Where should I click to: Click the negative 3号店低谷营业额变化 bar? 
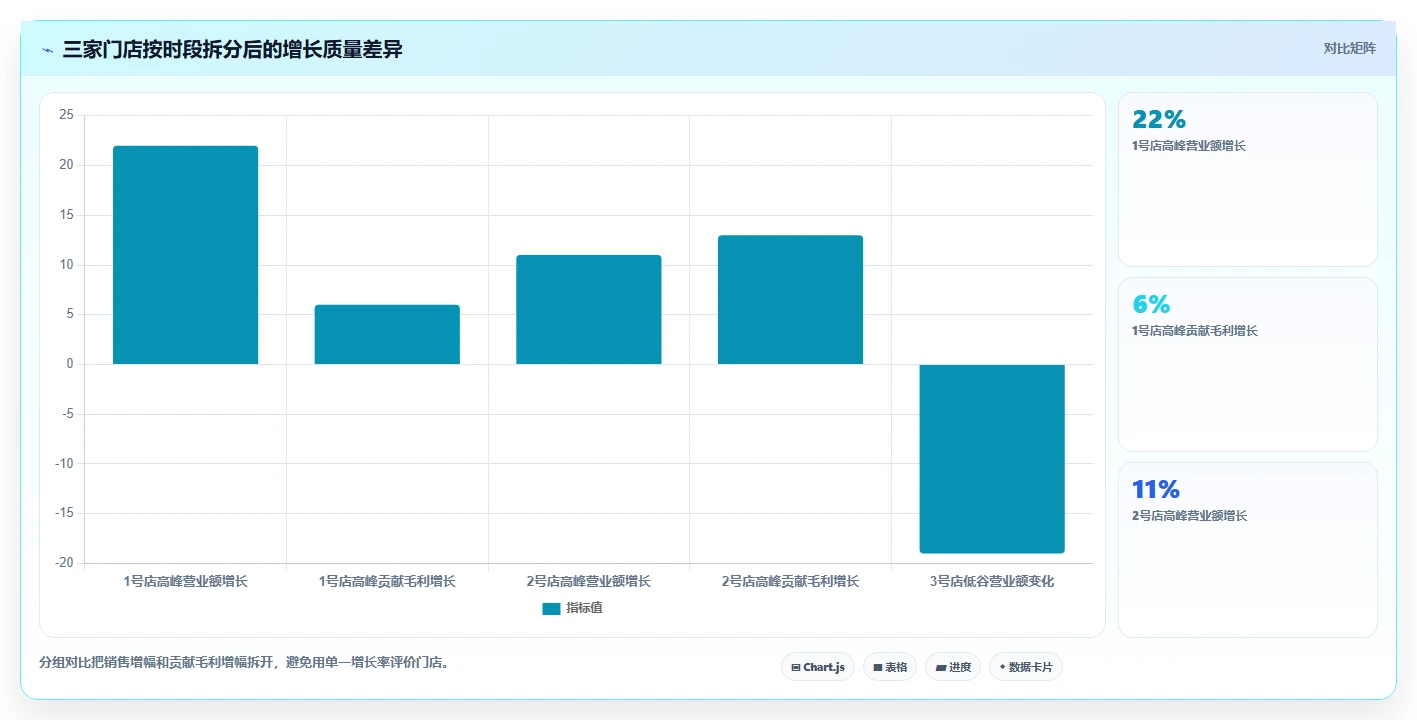tap(992, 459)
